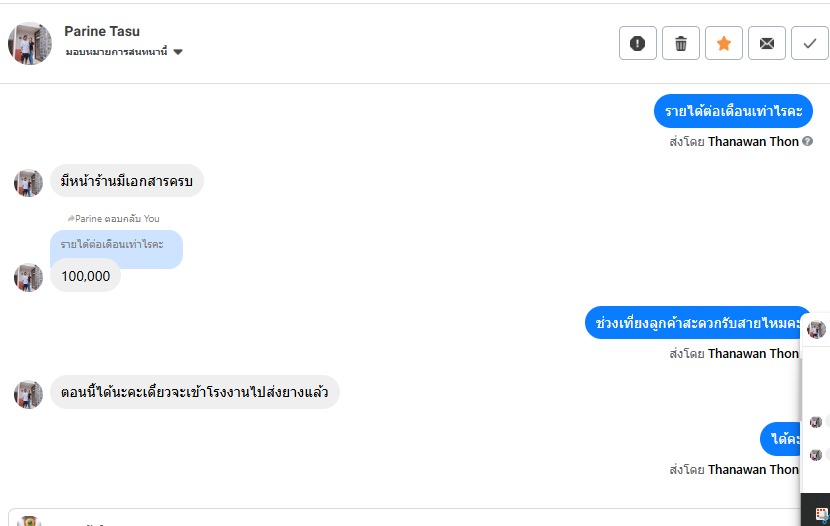Mark conversation unread with envelope icon

pos(767,43)
